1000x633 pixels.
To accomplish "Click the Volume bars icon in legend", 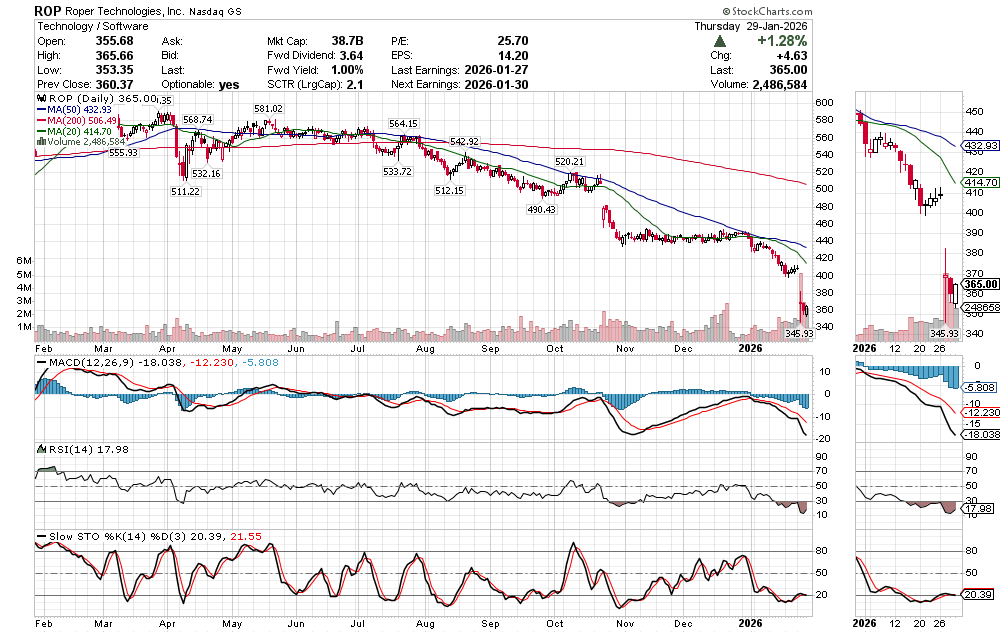I will click(x=40, y=142).
